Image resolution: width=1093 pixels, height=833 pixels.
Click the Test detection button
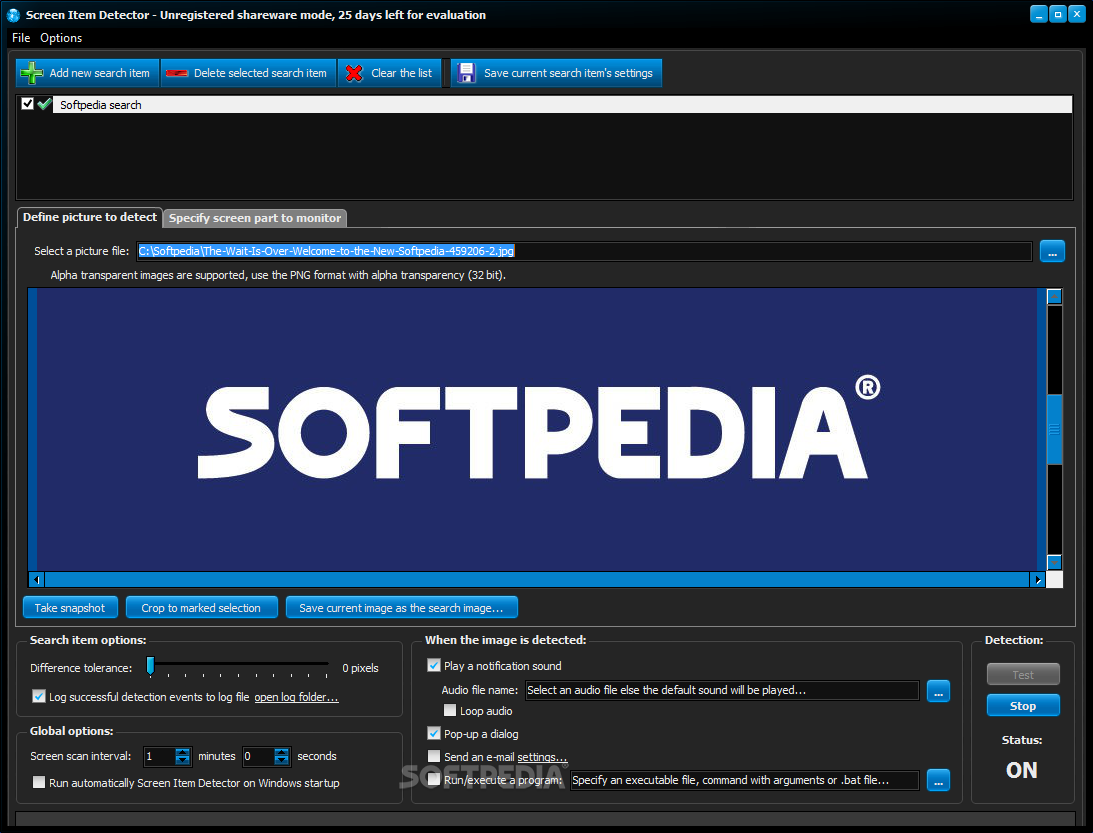tap(1023, 674)
